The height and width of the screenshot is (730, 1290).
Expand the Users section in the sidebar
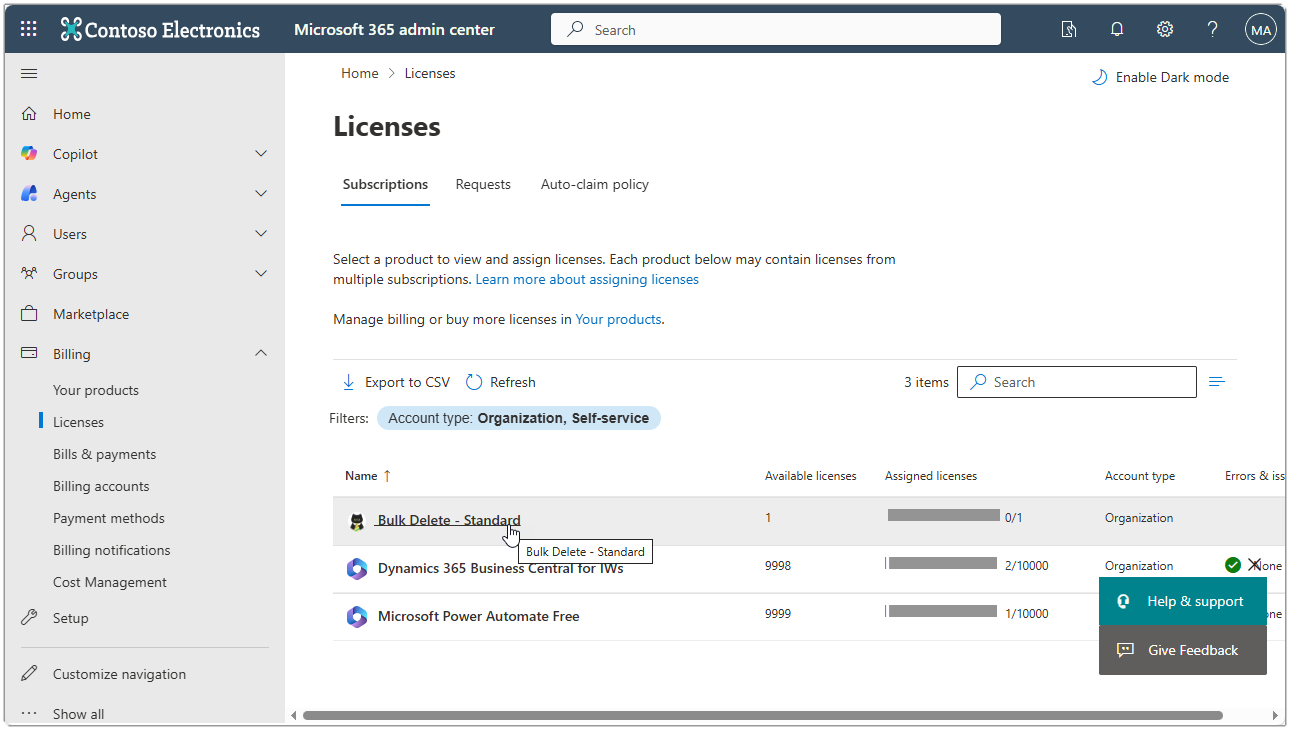click(x=260, y=233)
